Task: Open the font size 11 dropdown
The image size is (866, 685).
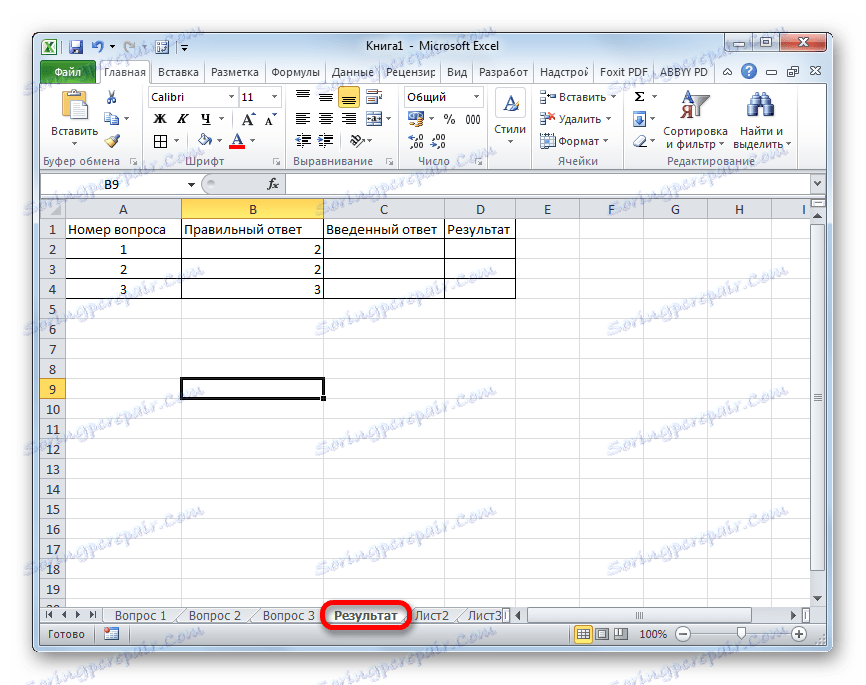Action: (274, 97)
